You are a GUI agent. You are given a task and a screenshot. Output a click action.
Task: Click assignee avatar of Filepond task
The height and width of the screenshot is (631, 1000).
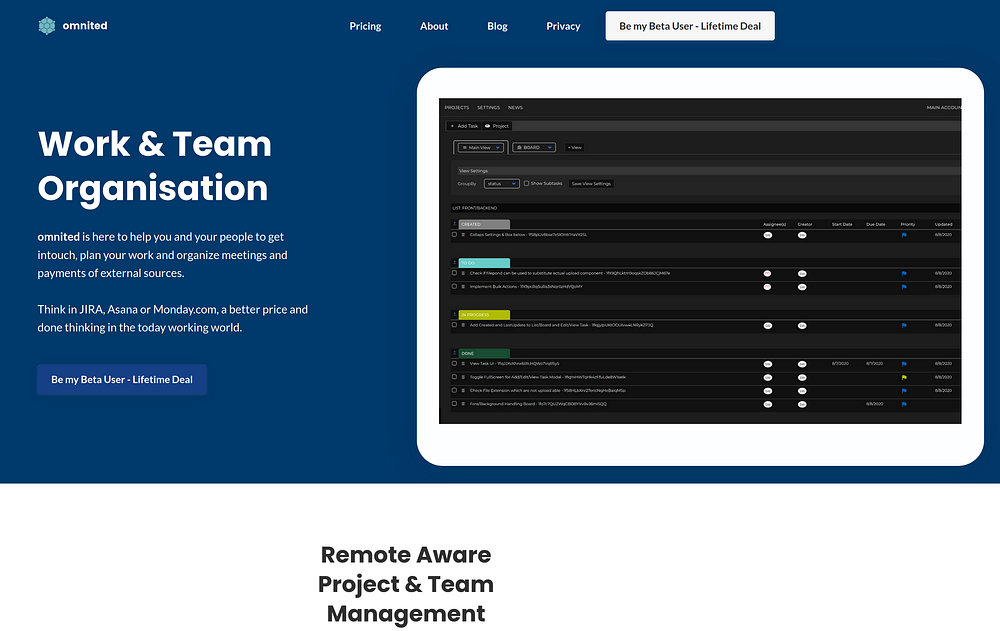point(768,274)
